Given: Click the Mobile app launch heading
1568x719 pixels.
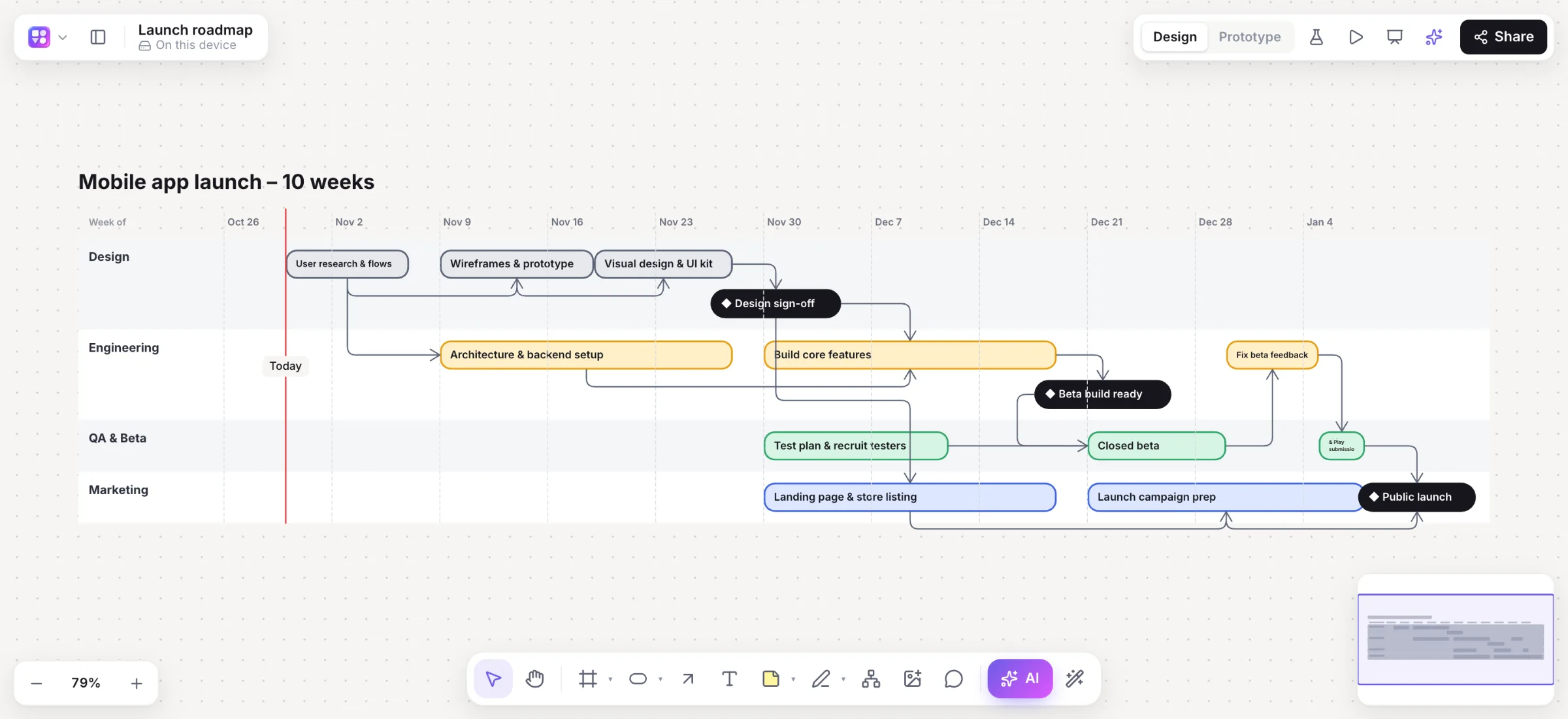Looking at the screenshot, I should tap(226, 182).
